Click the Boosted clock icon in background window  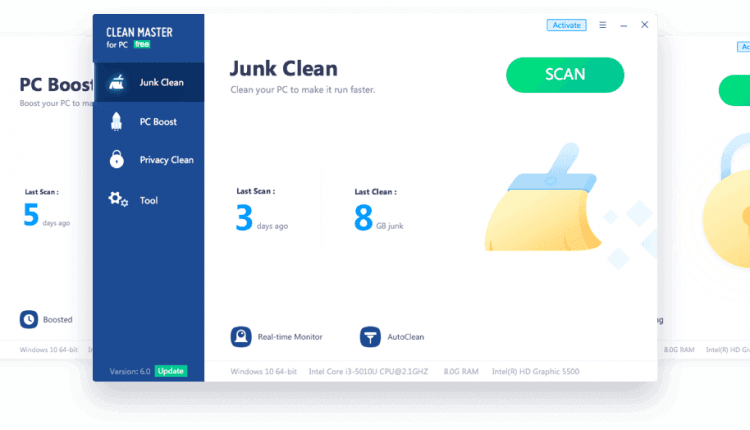29,320
